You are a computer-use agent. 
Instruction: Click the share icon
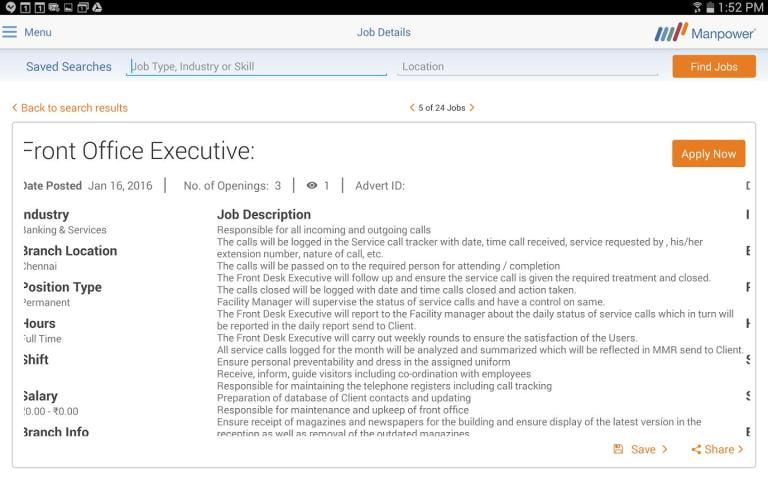696,450
